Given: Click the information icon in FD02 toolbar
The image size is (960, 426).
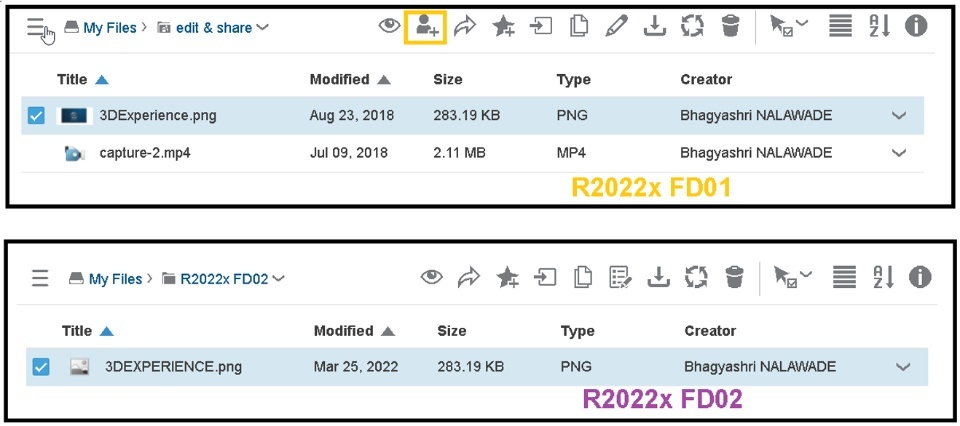Looking at the screenshot, I should click(919, 278).
